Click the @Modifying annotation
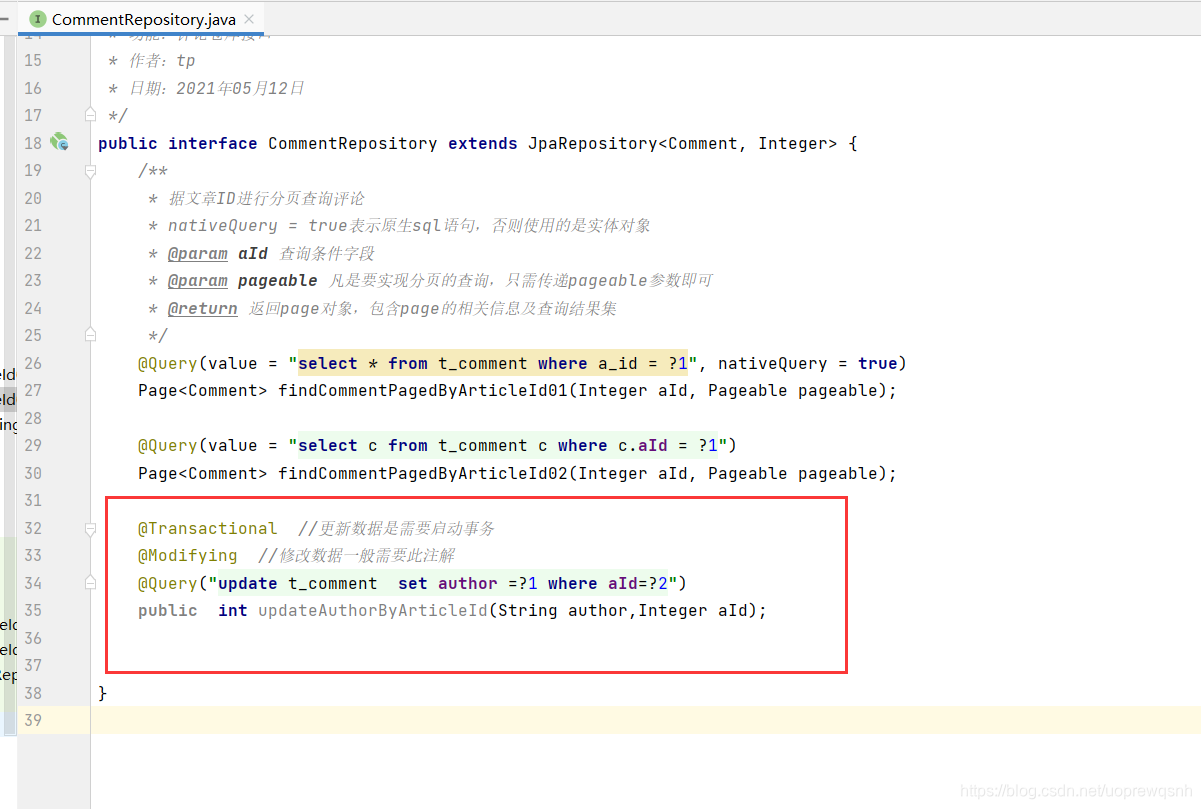Viewport: 1201px width, 809px height. click(x=187, y=555)
